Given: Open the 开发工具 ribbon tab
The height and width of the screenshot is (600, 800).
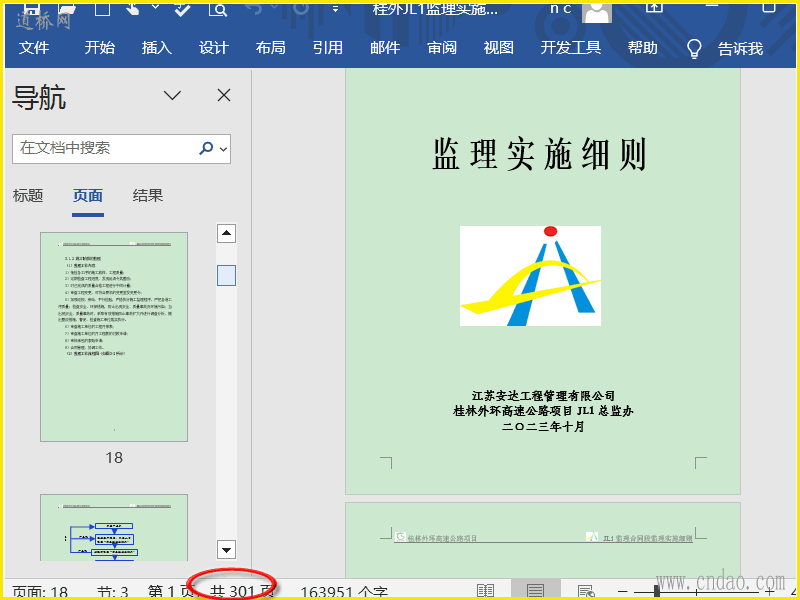Looking at the screenshot, I should 571,48.
